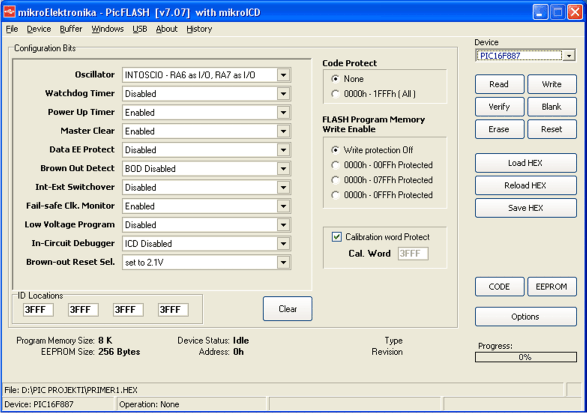The width and height of the screenshot is (587, 413).
Task: Click the Program Memory Size 8 K text
Action: tap(64, 341)
